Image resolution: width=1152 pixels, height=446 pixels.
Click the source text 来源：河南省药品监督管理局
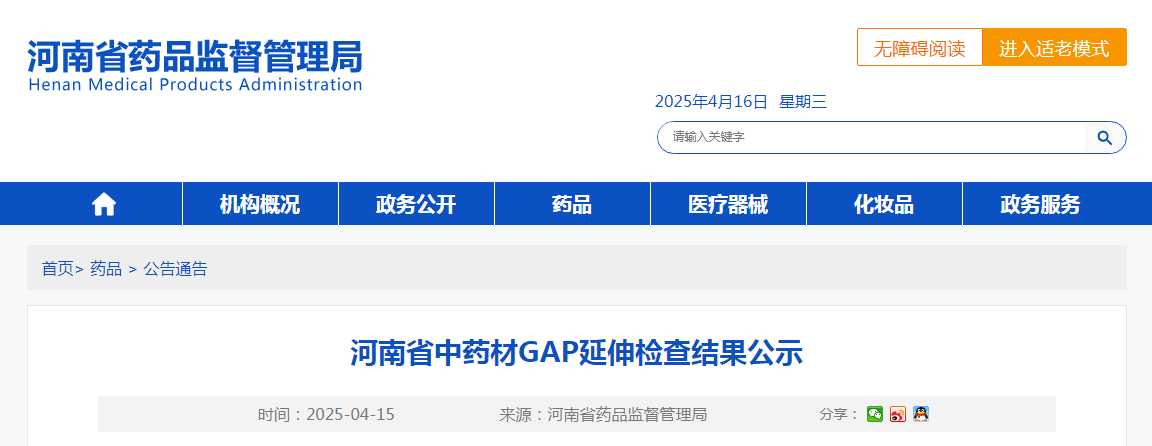[602, 414]
